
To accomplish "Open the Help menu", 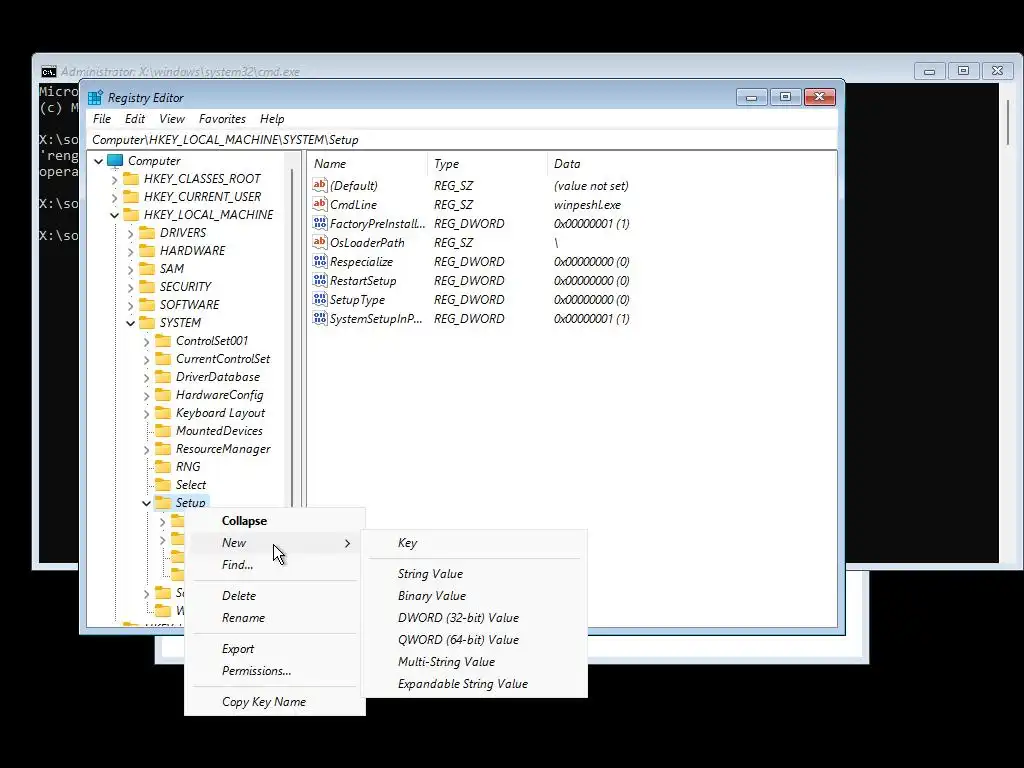I will (272, 119).
